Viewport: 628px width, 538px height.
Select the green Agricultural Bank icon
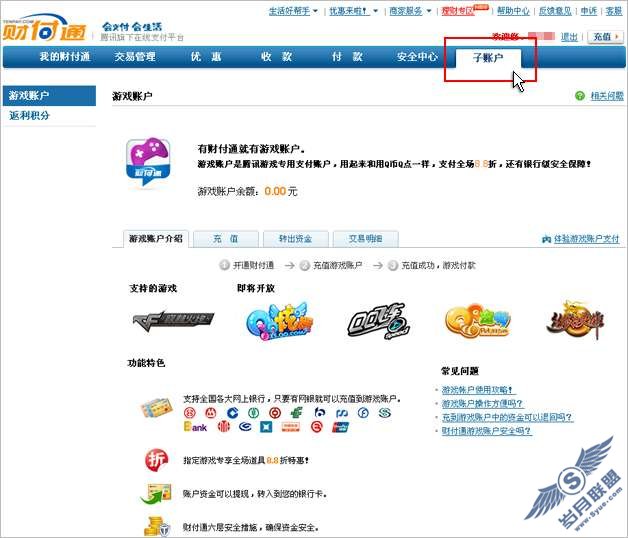tap(253, 413)
